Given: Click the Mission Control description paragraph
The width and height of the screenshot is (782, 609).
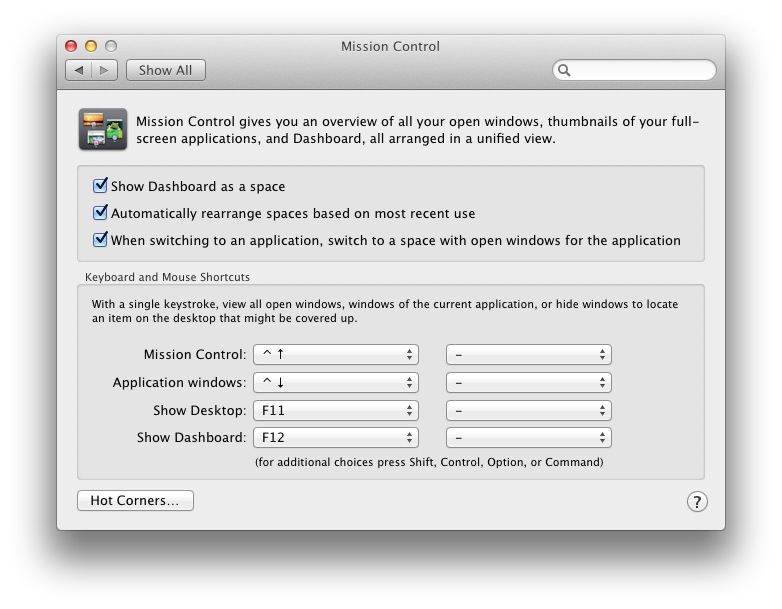Looking at the screenshot, I should pos(417,130).
